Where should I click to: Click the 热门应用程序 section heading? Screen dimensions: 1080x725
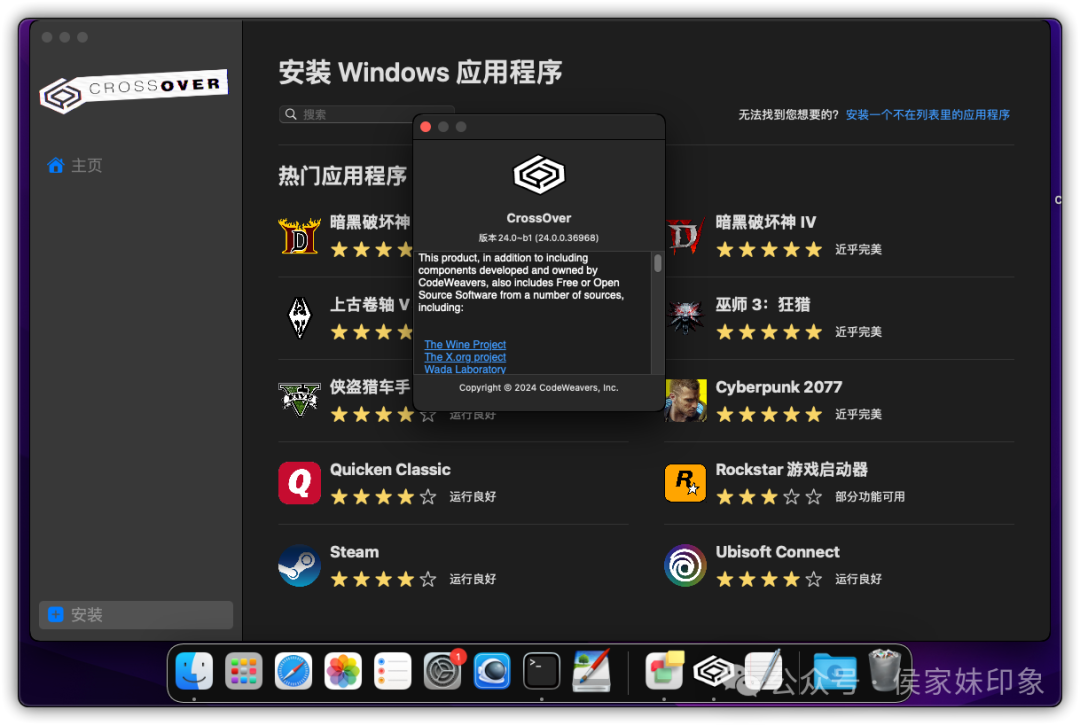tap(342, 176)
